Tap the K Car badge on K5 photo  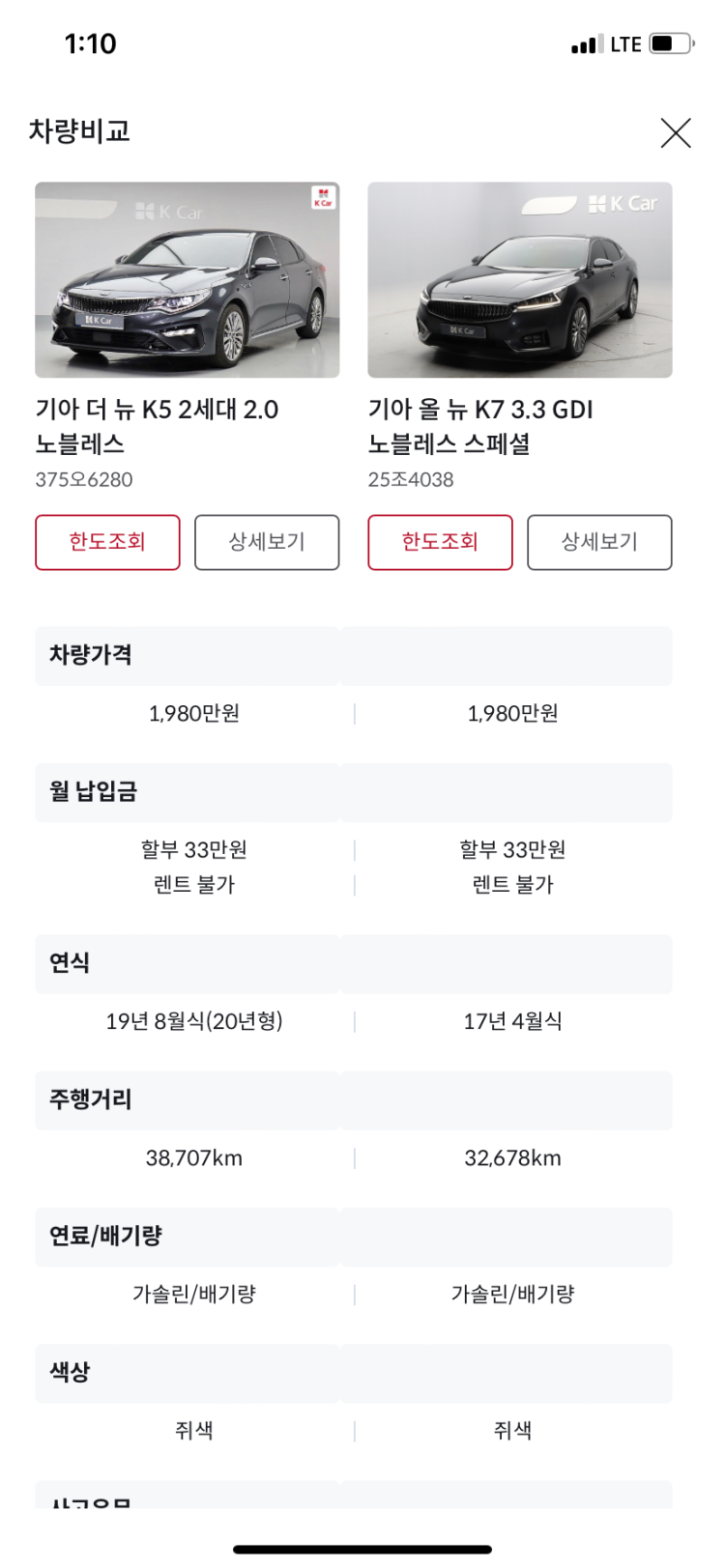pyautogui.click(x=323, y=198)
